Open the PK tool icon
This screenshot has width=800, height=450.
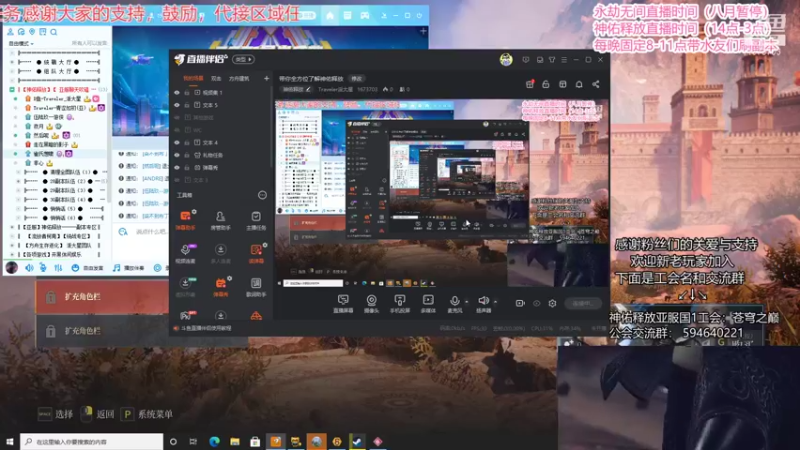pyautogui.click(x=186, y=315)
